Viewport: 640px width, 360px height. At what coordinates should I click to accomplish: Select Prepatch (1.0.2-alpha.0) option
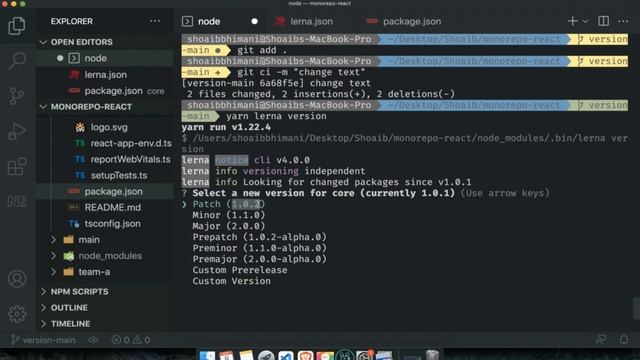260,237
